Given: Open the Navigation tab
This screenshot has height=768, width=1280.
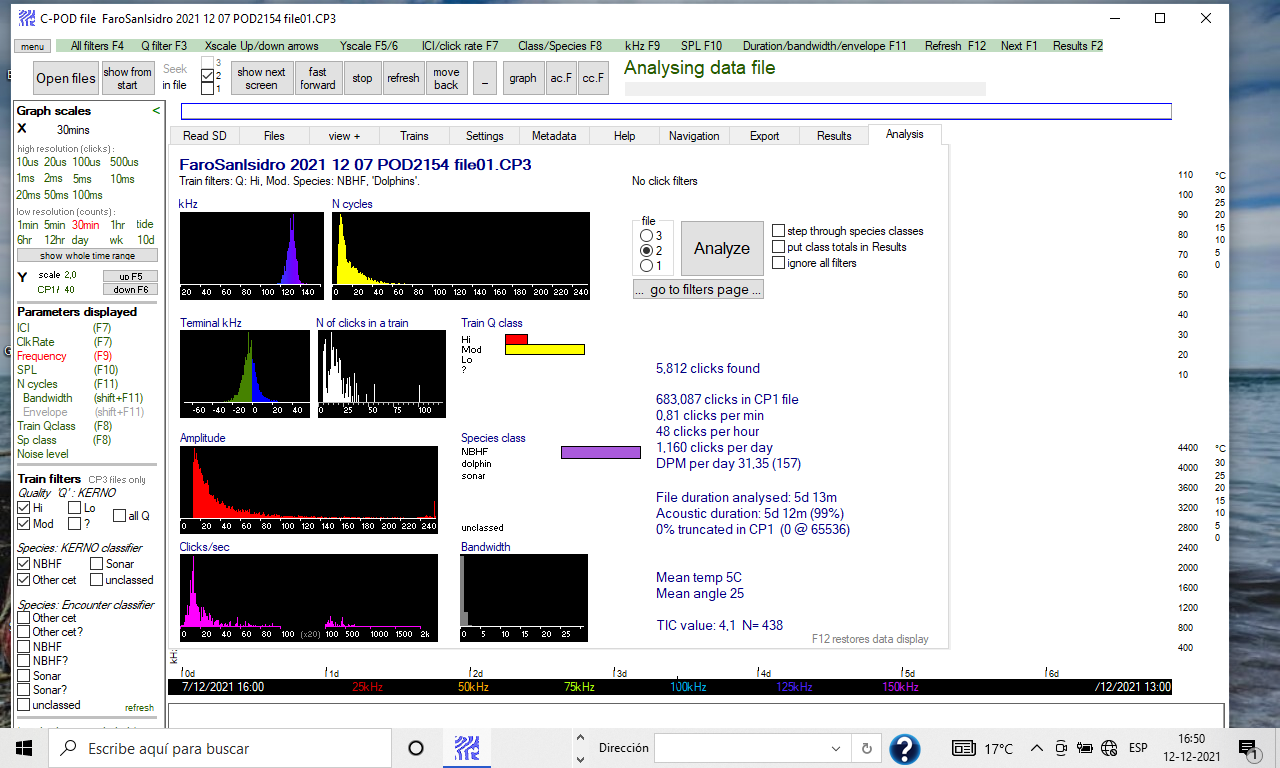Looking at the screenshot, I should 694,136.
